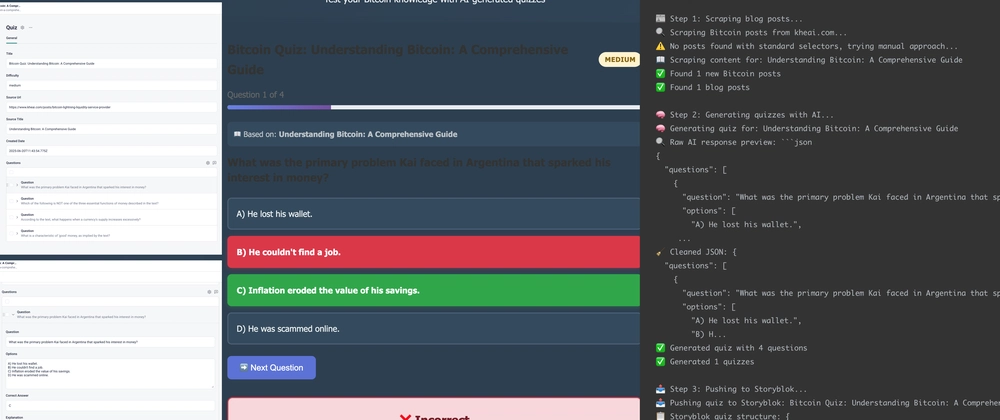Expand the 'currency's supply increases excessively' question
Image resolution: width=1000 pixels, height=420 pixels.
coord(17,217)
